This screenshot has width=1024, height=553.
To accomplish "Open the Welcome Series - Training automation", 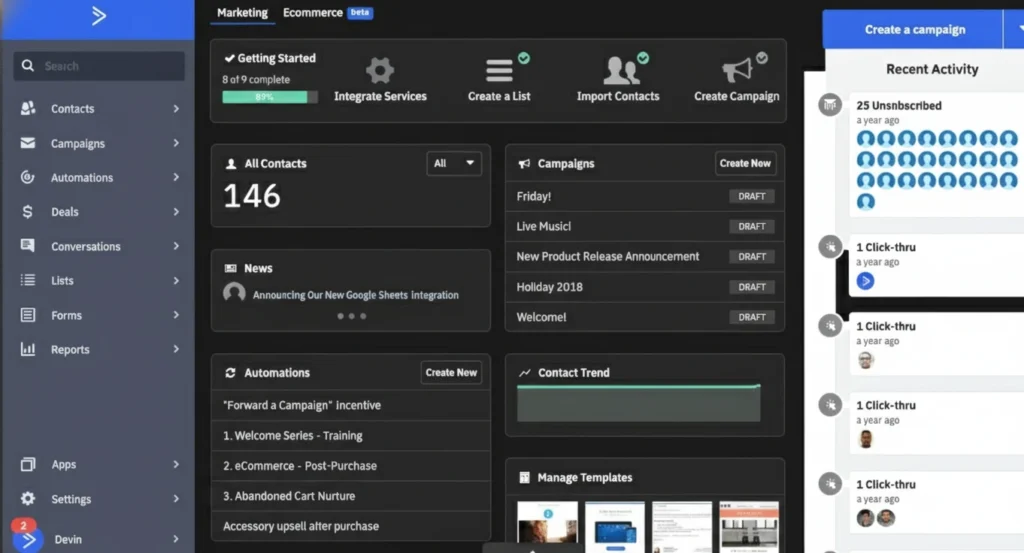I will point(351,435).
